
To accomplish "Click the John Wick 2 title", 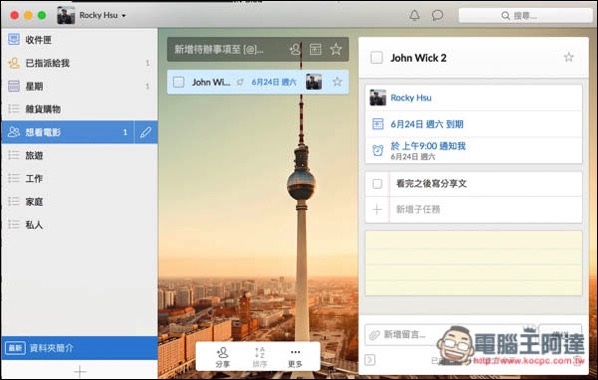I will (418, 58).
